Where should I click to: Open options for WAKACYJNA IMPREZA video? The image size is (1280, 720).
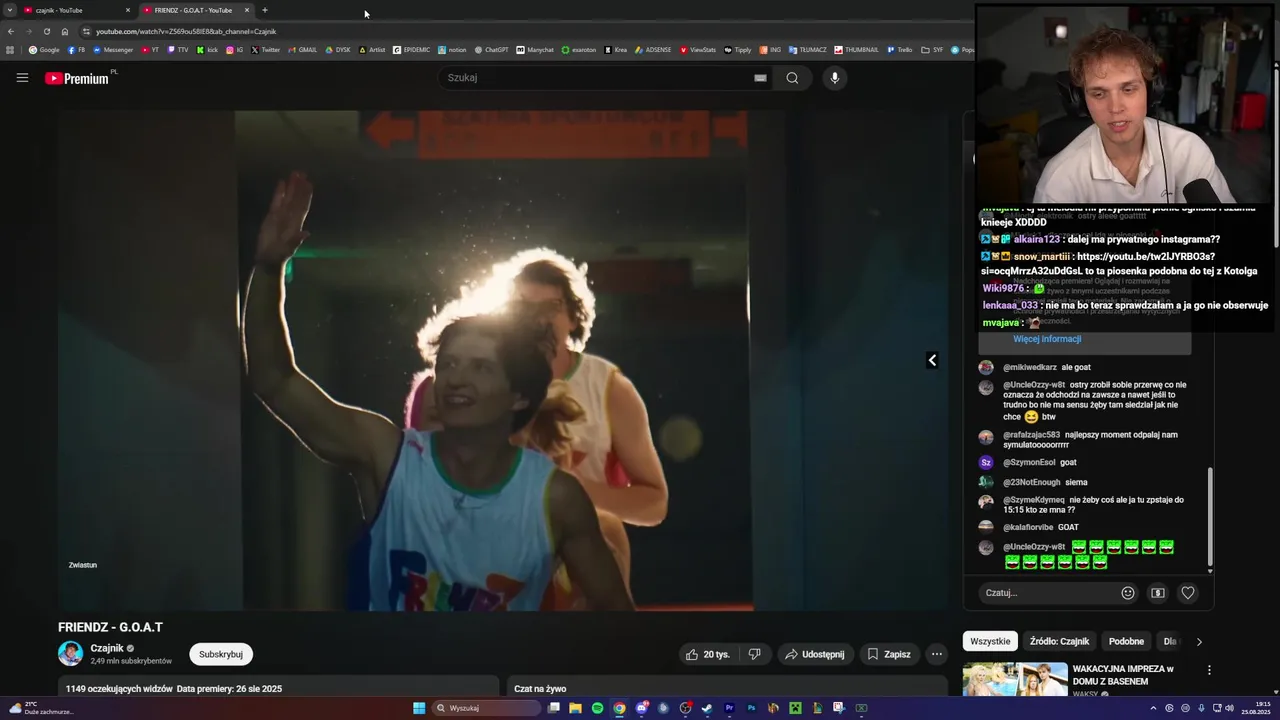1209,670
